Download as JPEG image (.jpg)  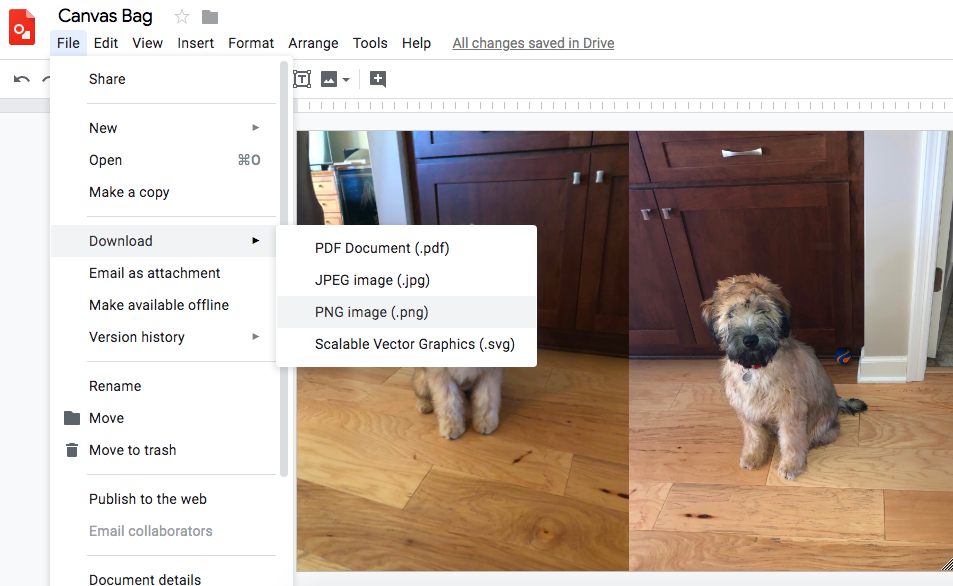372,280
